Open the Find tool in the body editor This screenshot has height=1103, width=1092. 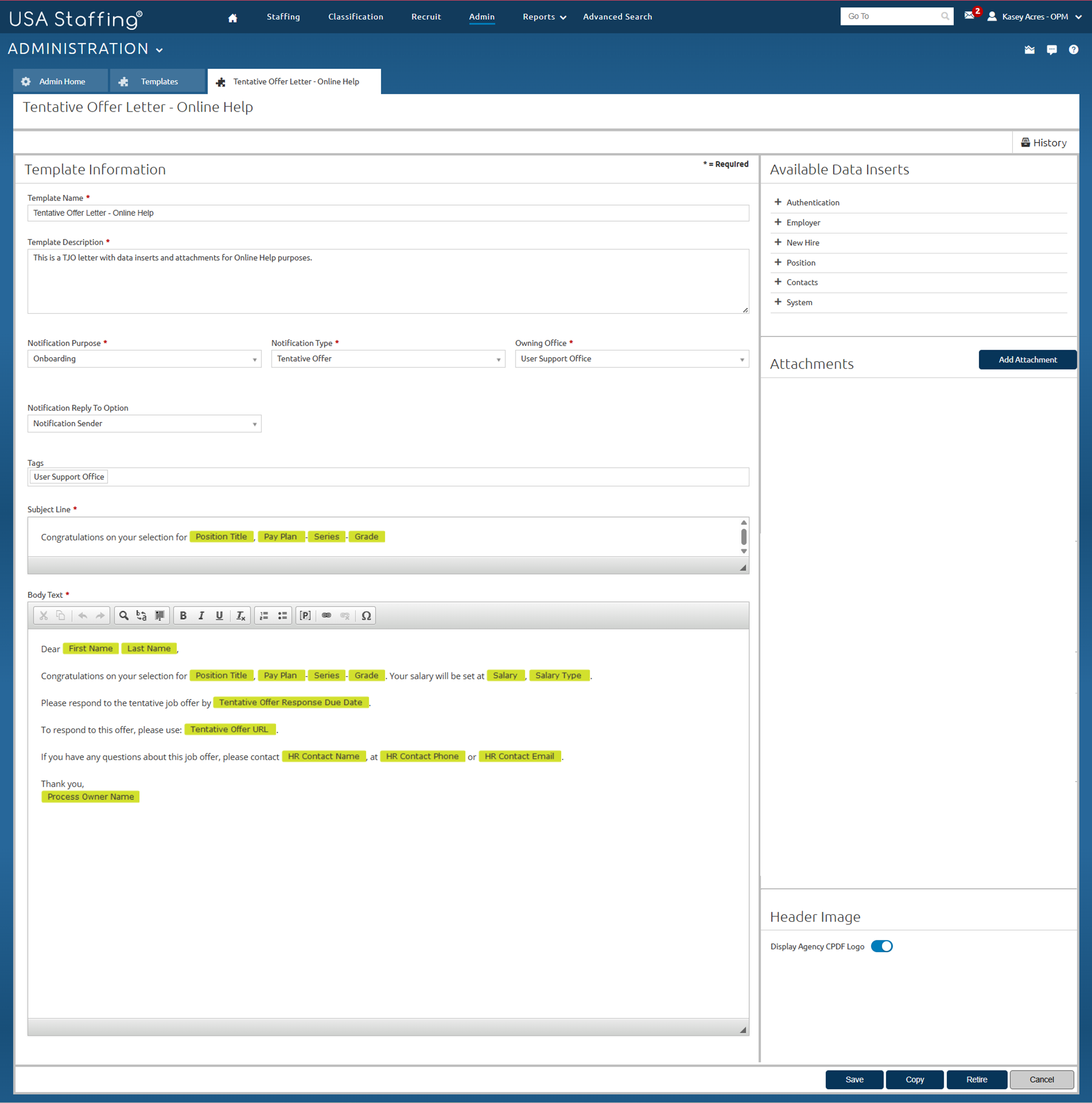123,615
